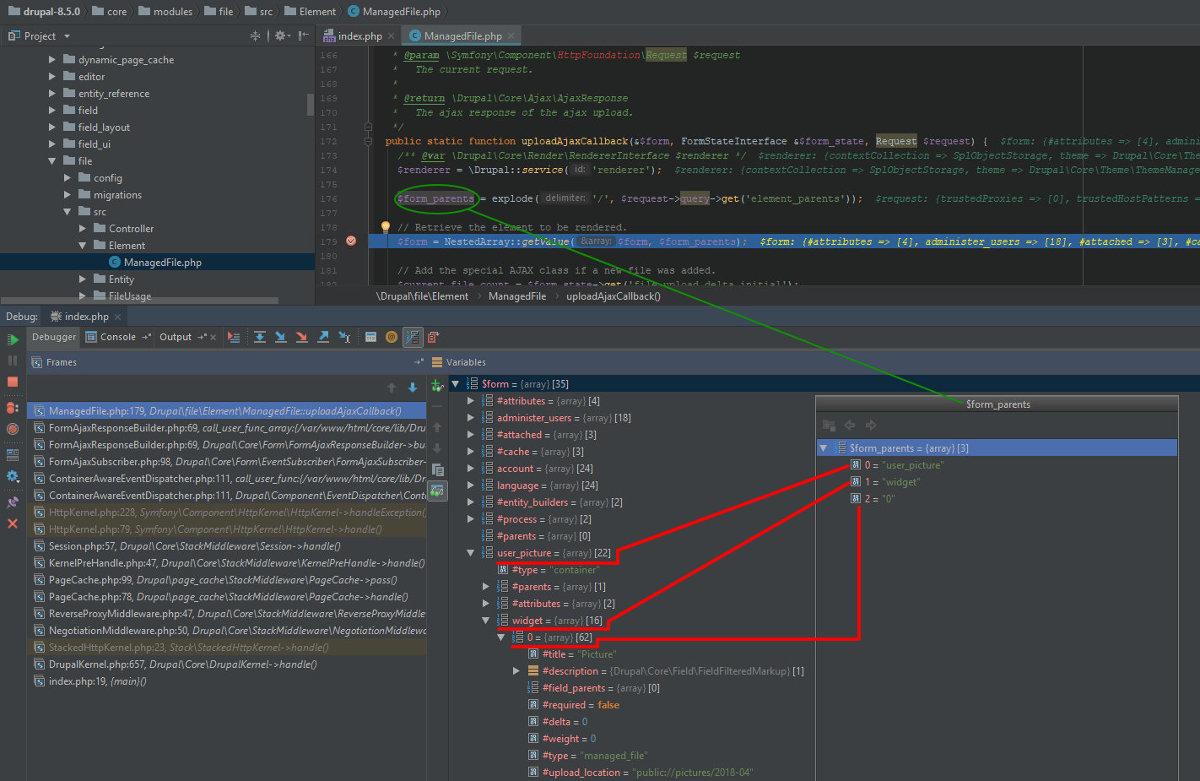
Task: Click Show Execution Point icon
Action: pyautogui.click(x=234, y=337)
